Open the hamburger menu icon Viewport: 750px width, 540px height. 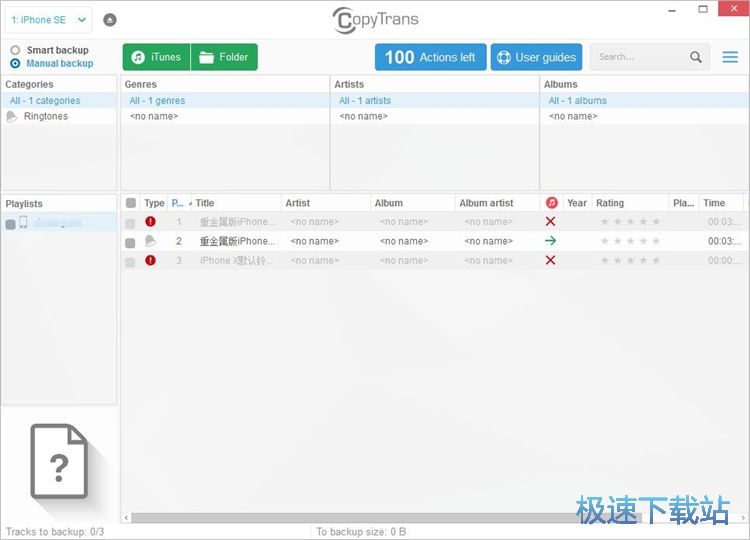[x=730, y=57]
